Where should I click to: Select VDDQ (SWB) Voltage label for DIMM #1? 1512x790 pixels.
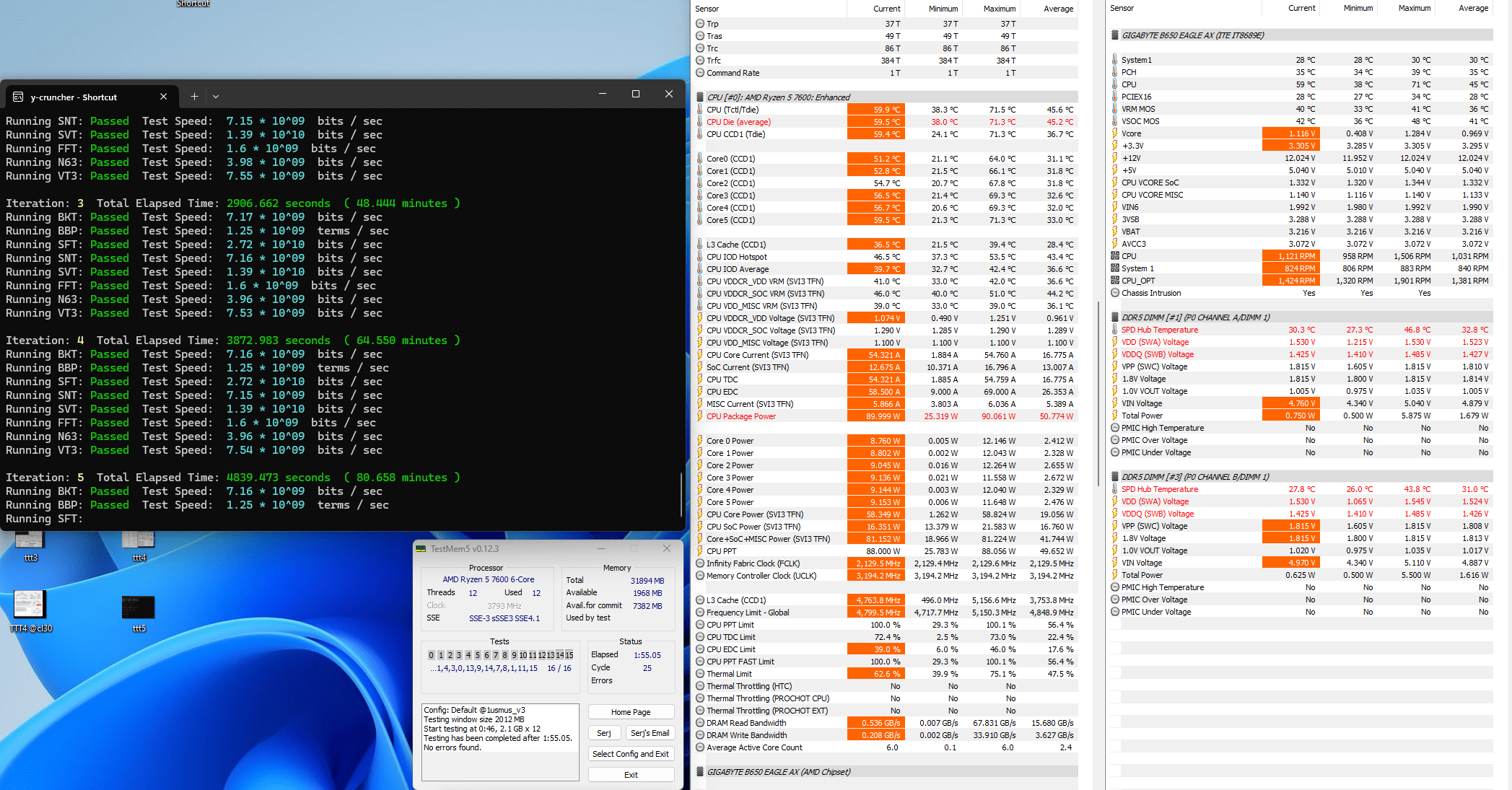point(1158,354)
